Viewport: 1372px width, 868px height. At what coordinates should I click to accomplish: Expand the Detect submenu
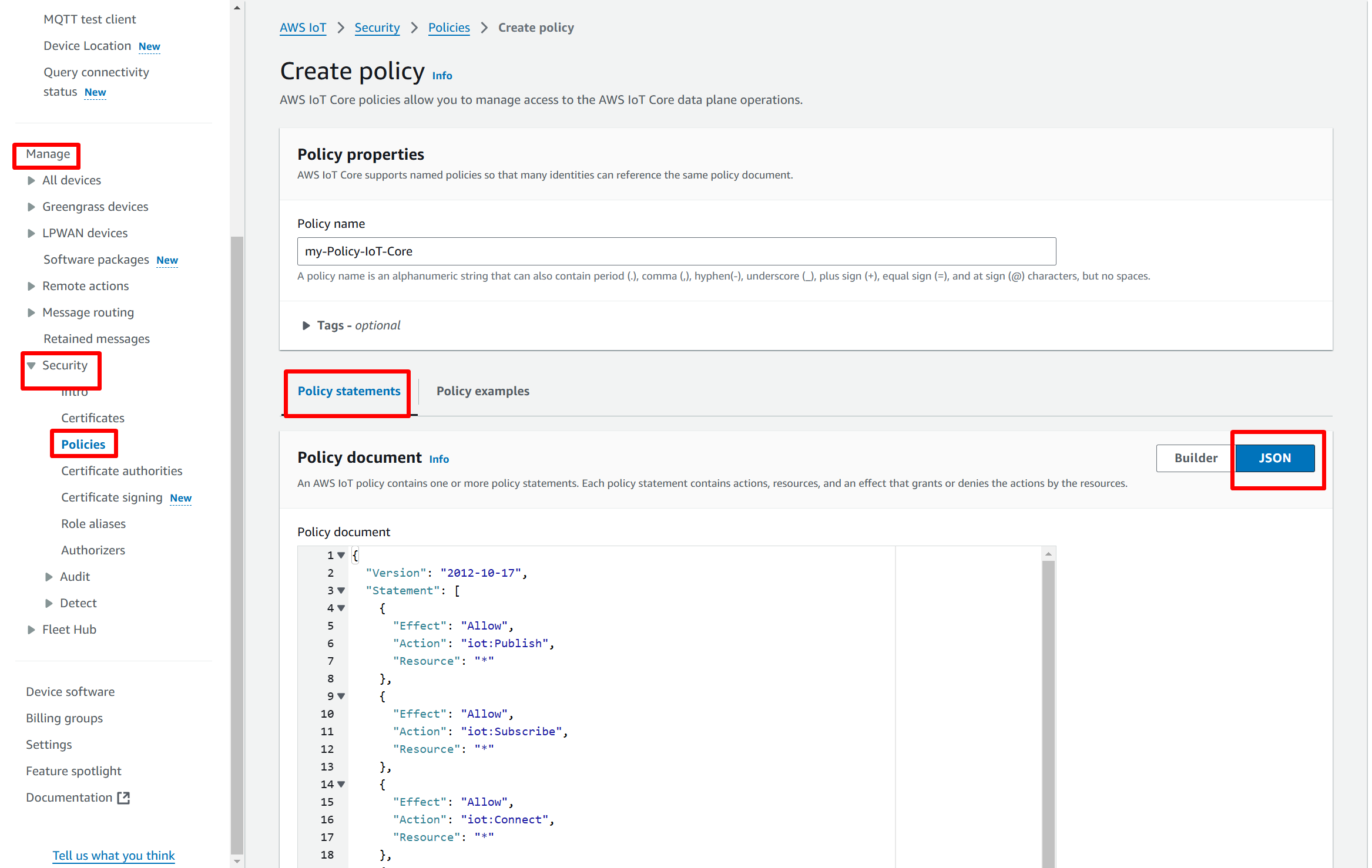click(49, 603)
